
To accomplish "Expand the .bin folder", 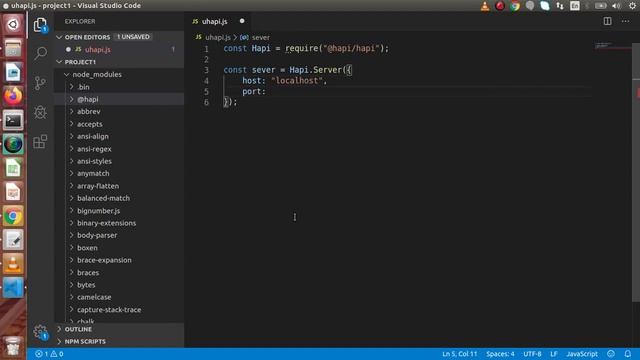I will pyautogui.click(x=72, y=87).
